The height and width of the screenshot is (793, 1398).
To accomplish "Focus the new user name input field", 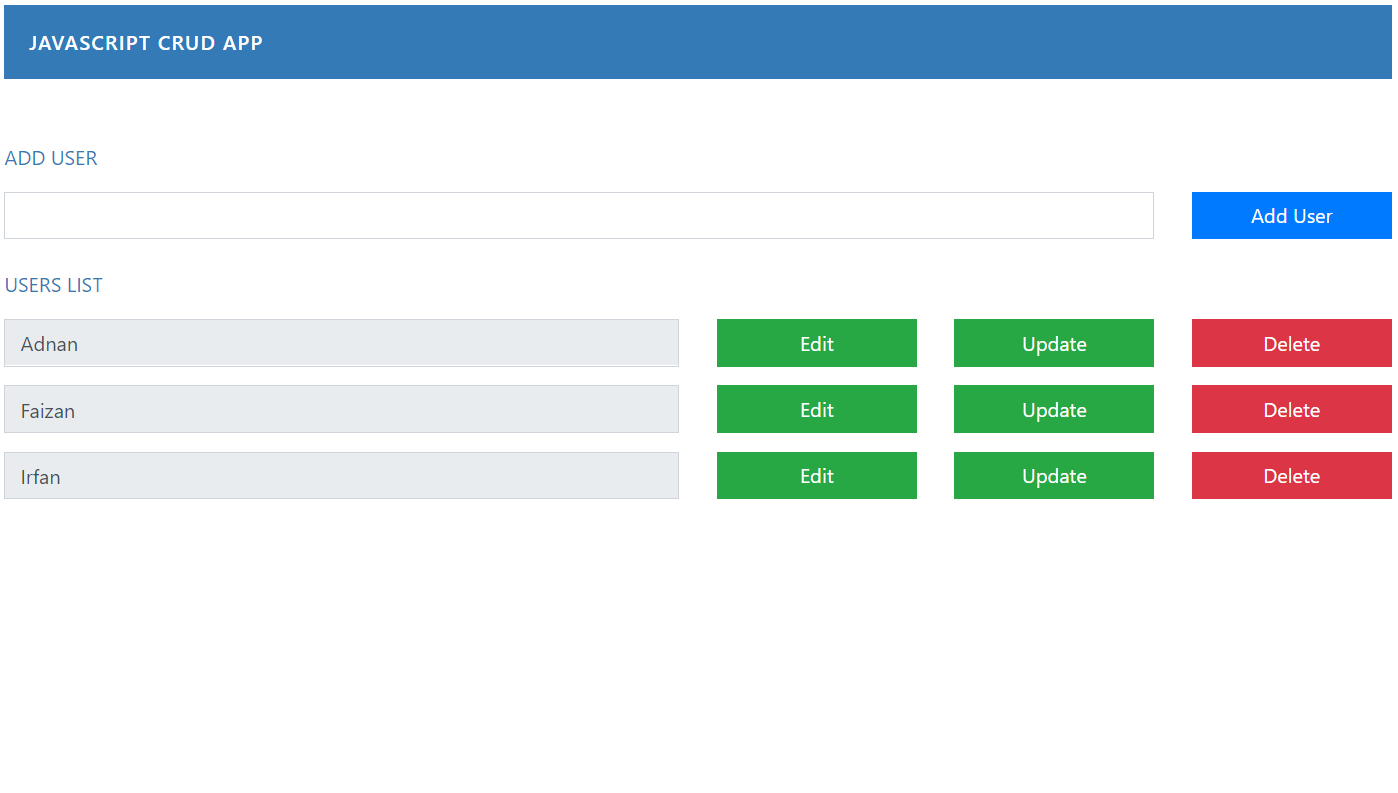I will point(578,216).
